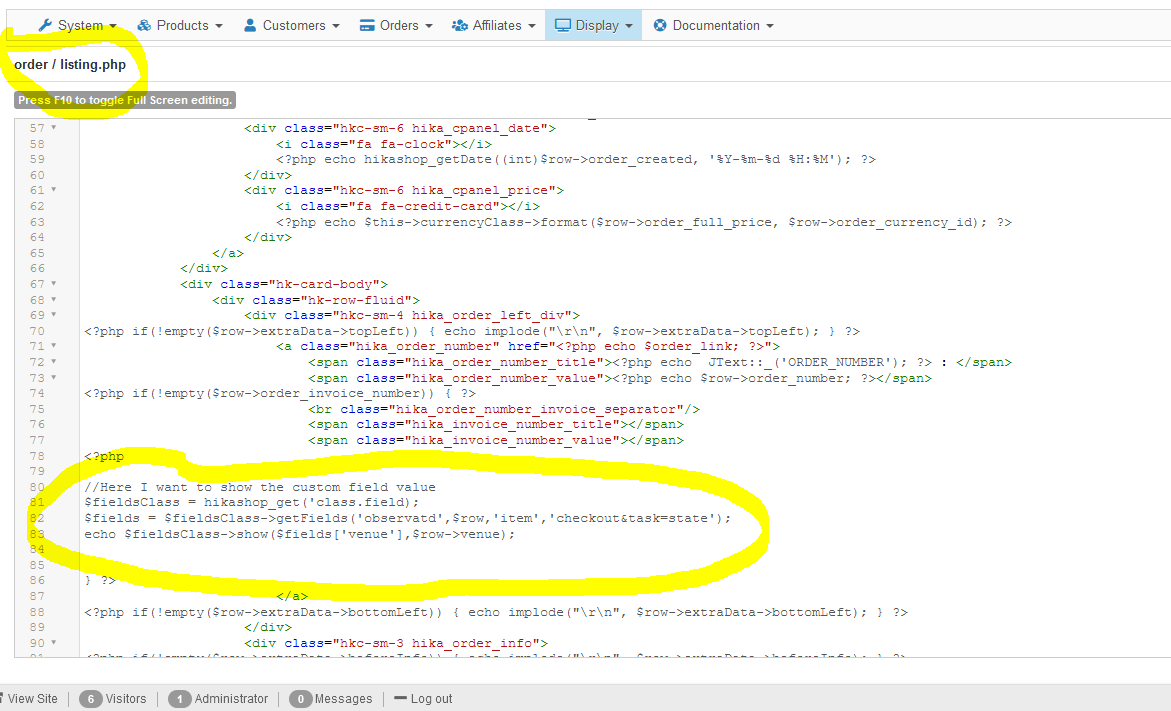
Task: Click the getFields('observatd' code line
Action: coord(408,518)
